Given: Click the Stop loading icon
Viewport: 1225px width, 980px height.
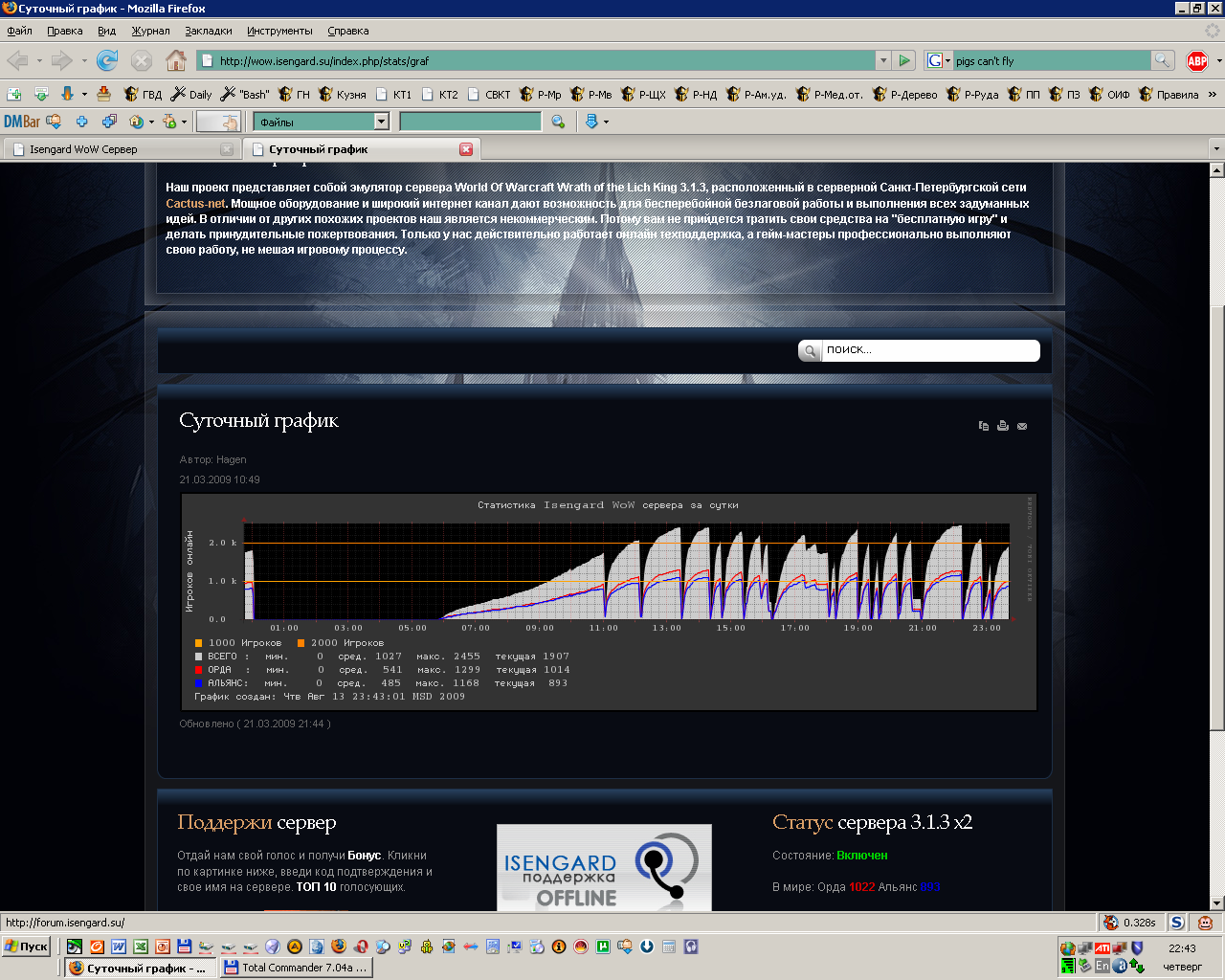Looking at the screenshot, I should click(x=142, y=60).
